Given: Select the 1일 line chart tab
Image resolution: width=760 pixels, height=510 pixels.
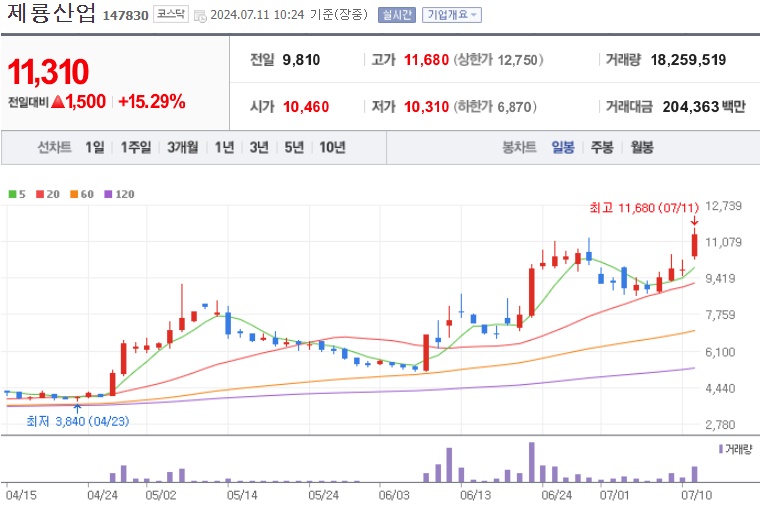Looking at the screenshot, I should [x=95, y=147].
